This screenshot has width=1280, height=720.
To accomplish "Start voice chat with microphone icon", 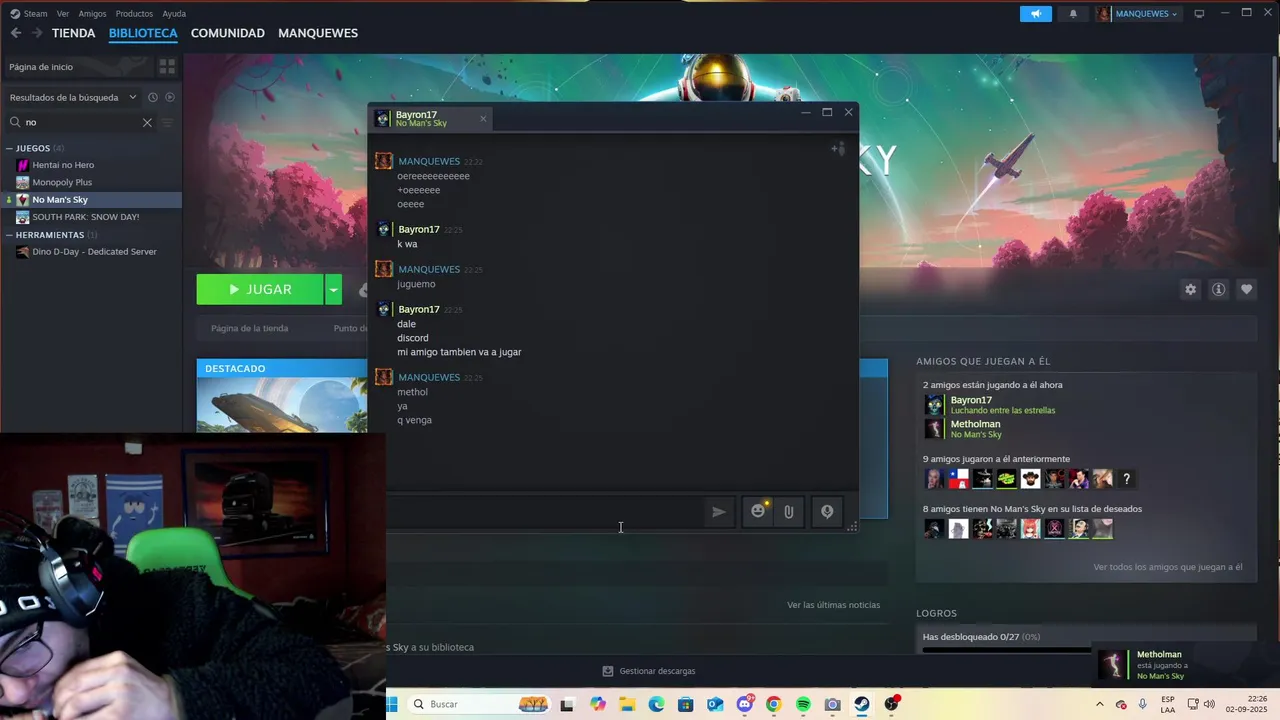I will (827, 512).
